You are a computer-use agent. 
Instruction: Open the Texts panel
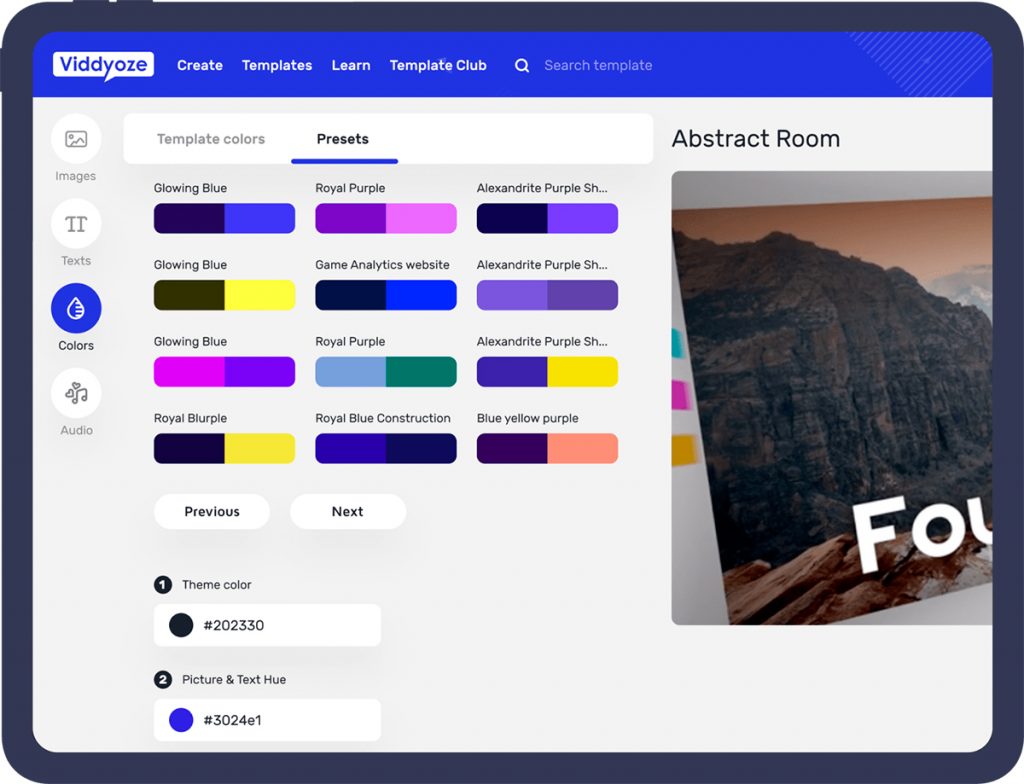point(75,232)
